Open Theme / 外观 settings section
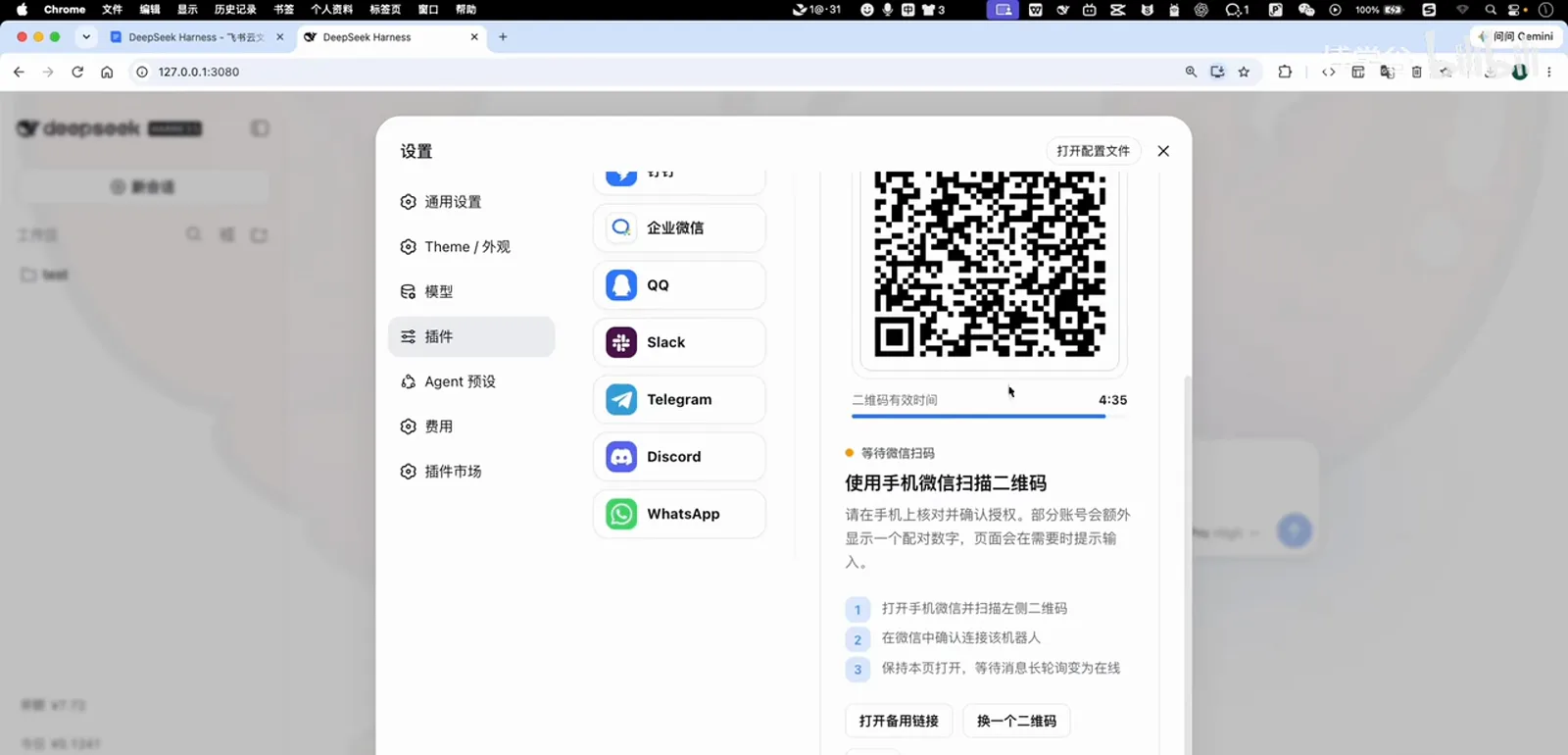 (x=471, y=247)
